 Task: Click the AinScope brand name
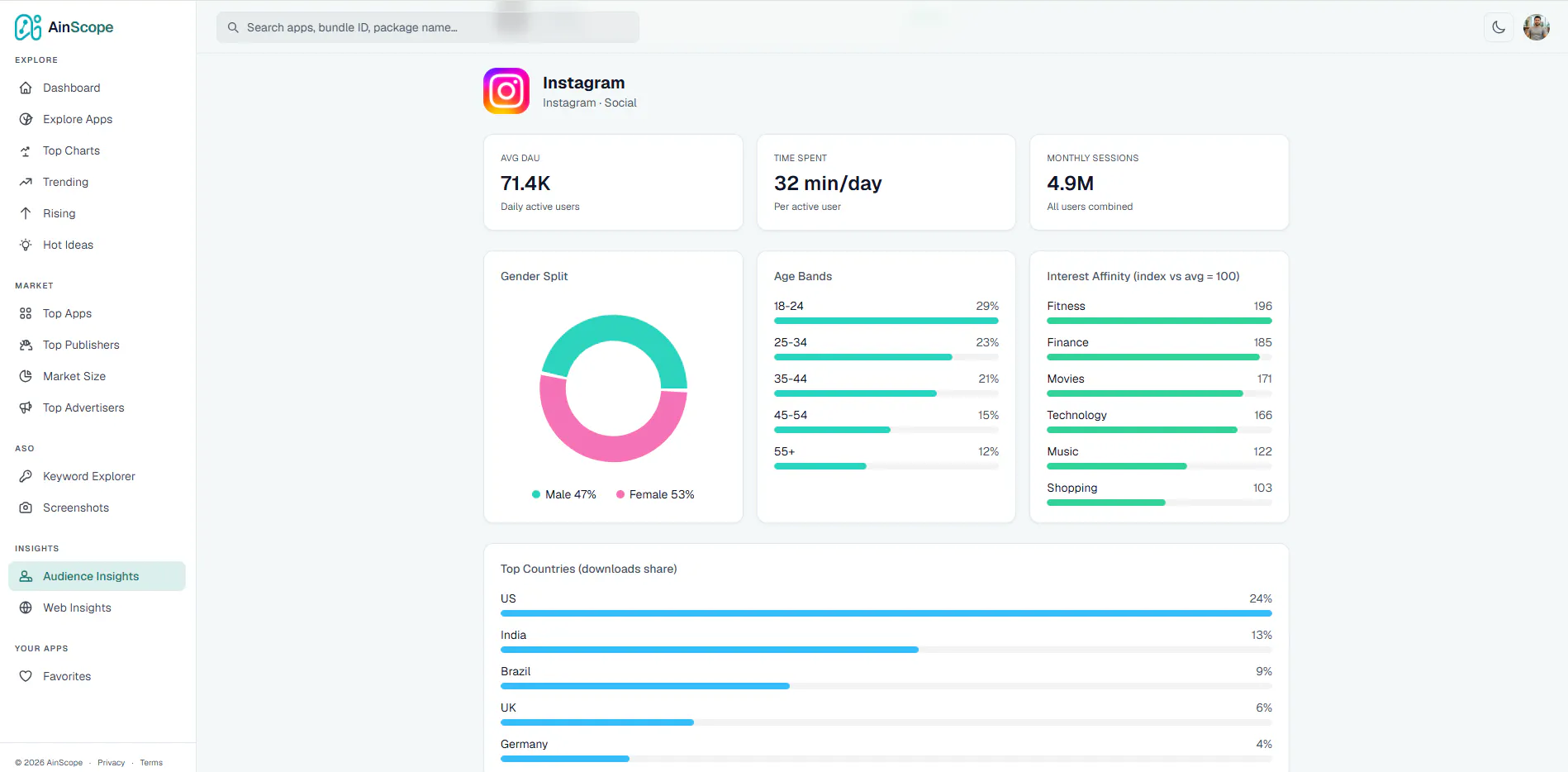tap(81, 27)
